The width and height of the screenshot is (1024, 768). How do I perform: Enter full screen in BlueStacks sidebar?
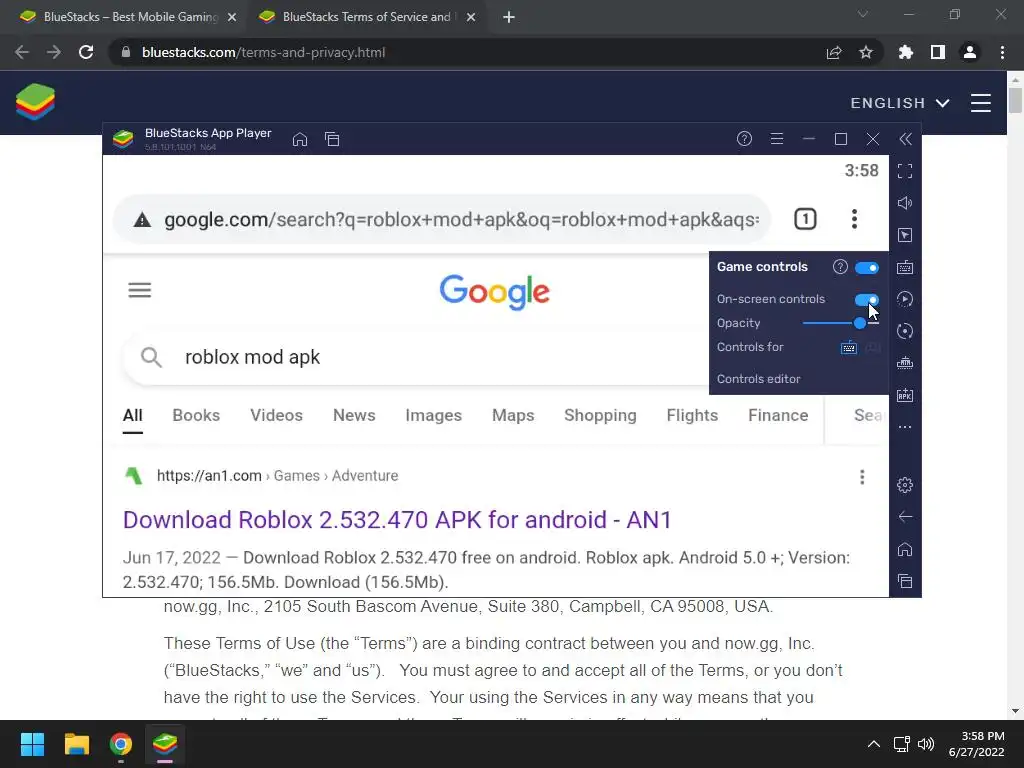pos(904,171)
